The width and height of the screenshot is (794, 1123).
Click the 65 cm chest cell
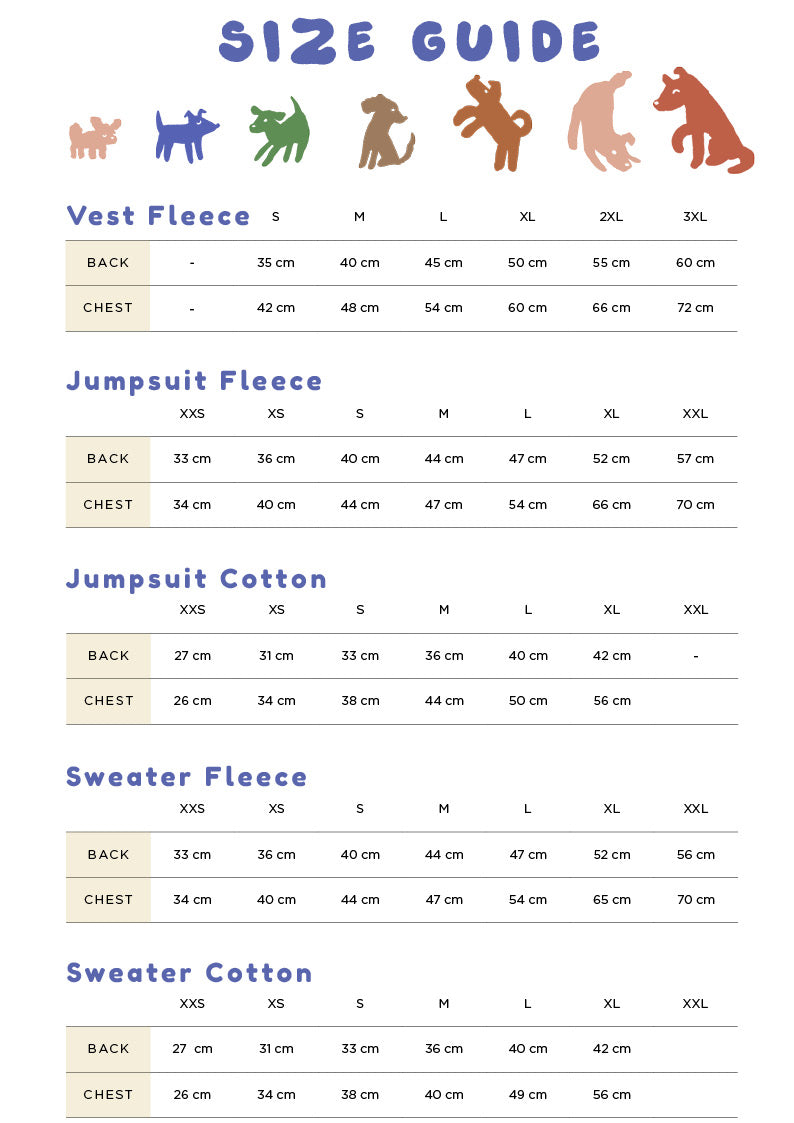tap(611, 900)
